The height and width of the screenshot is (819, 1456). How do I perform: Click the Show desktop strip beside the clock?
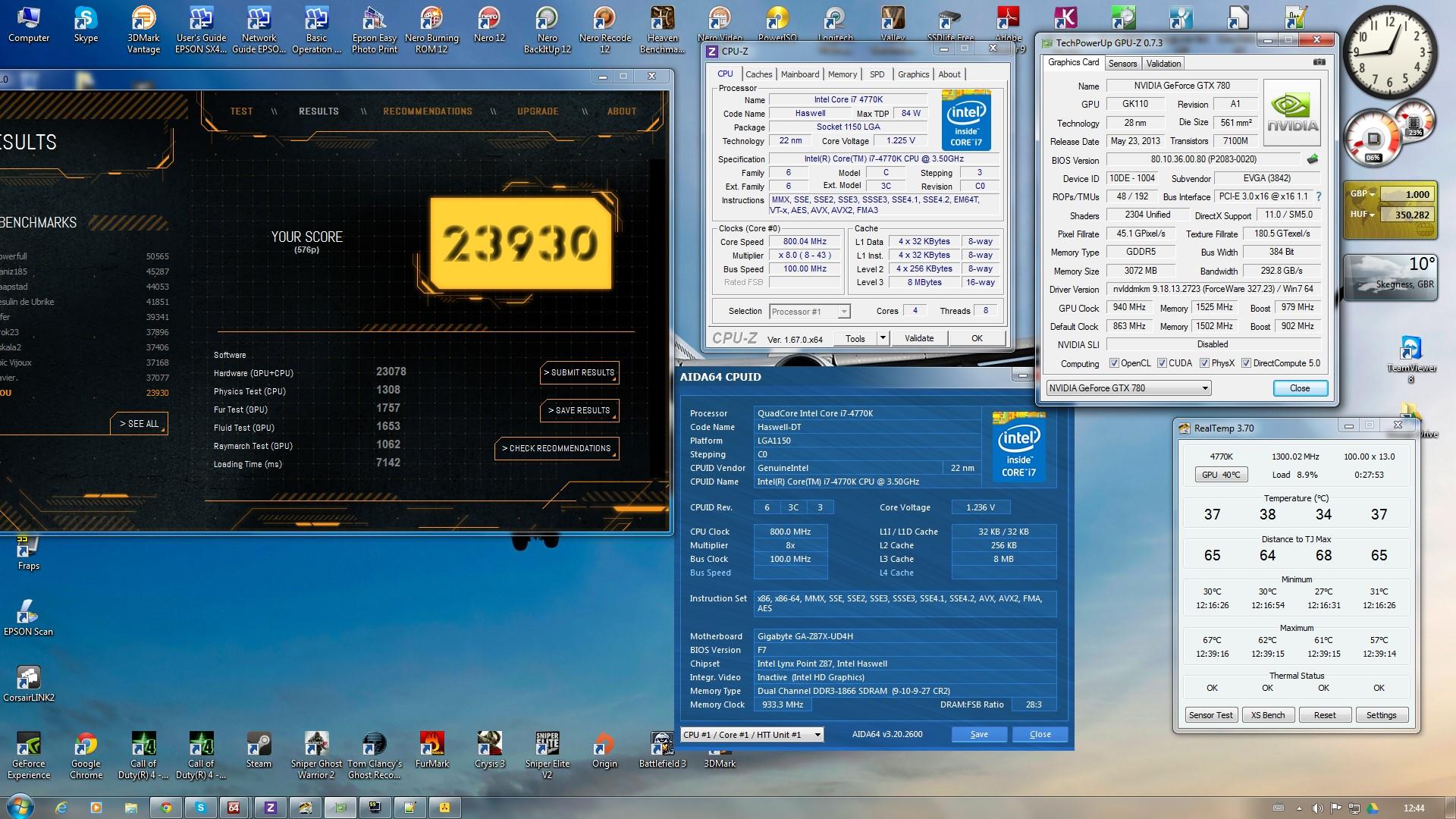(1450, 808)
